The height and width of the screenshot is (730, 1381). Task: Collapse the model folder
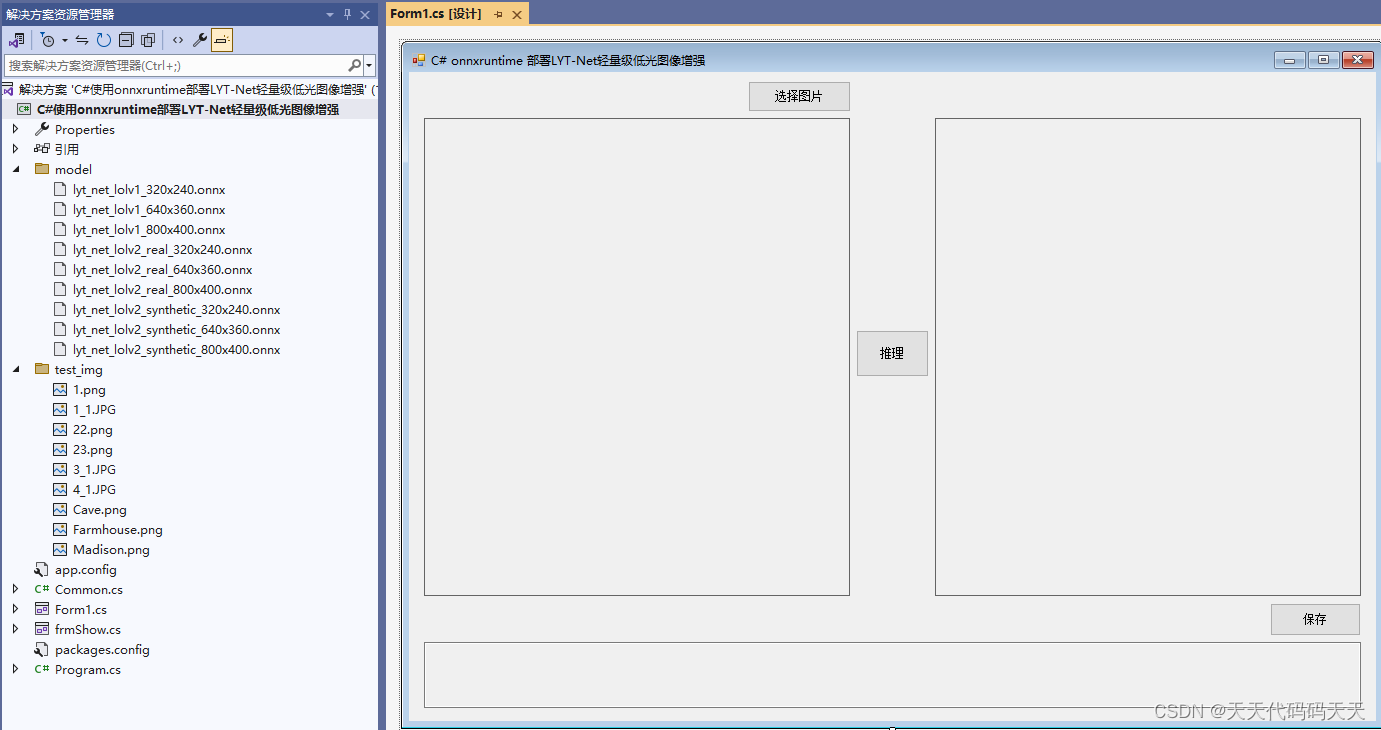click(14, 169)
